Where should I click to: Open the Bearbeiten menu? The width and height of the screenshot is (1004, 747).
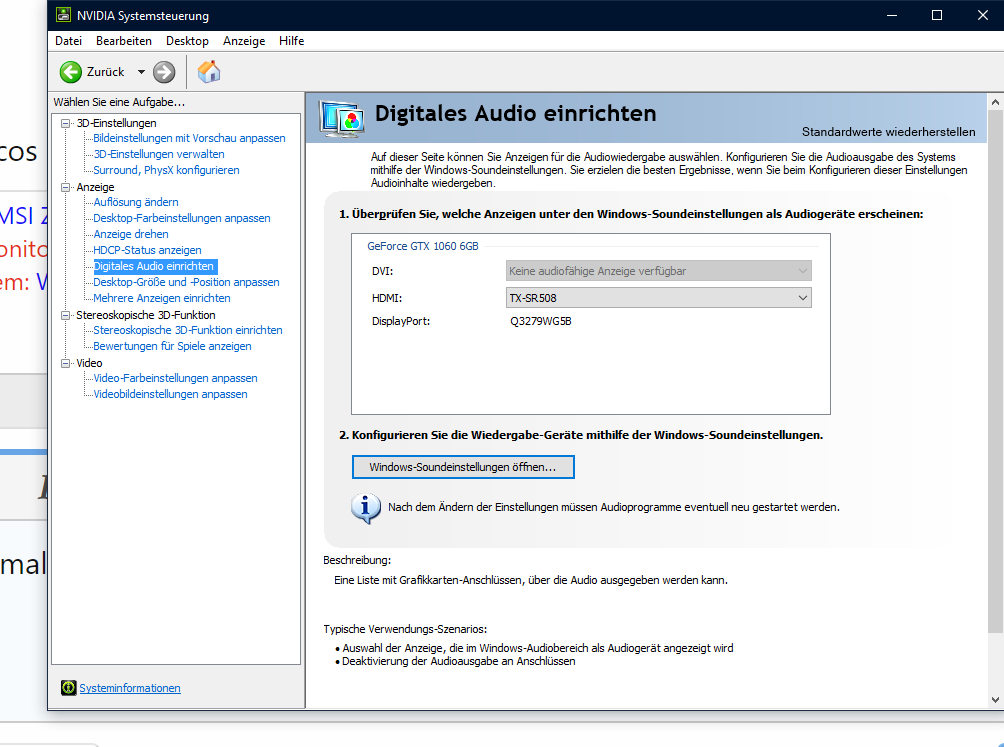[124, 41]
